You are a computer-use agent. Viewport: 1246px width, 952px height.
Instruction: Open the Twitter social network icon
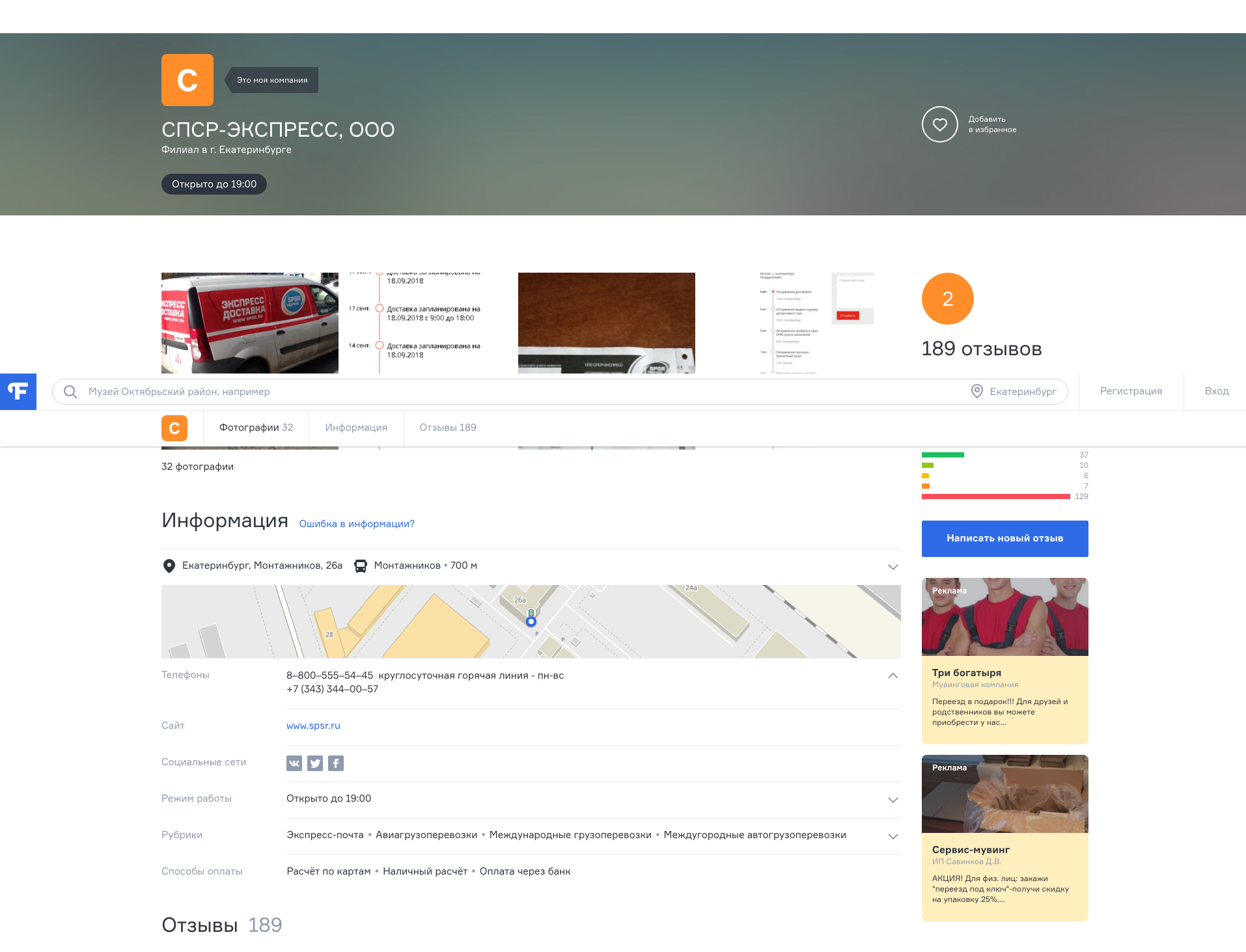point(315,763)
